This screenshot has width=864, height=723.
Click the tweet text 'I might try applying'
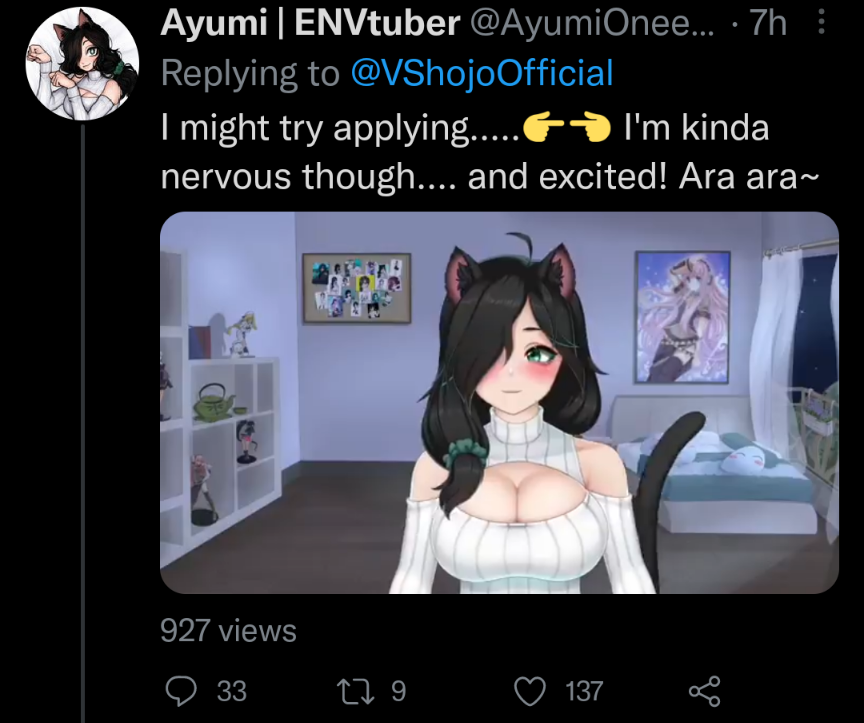point(315,128)
